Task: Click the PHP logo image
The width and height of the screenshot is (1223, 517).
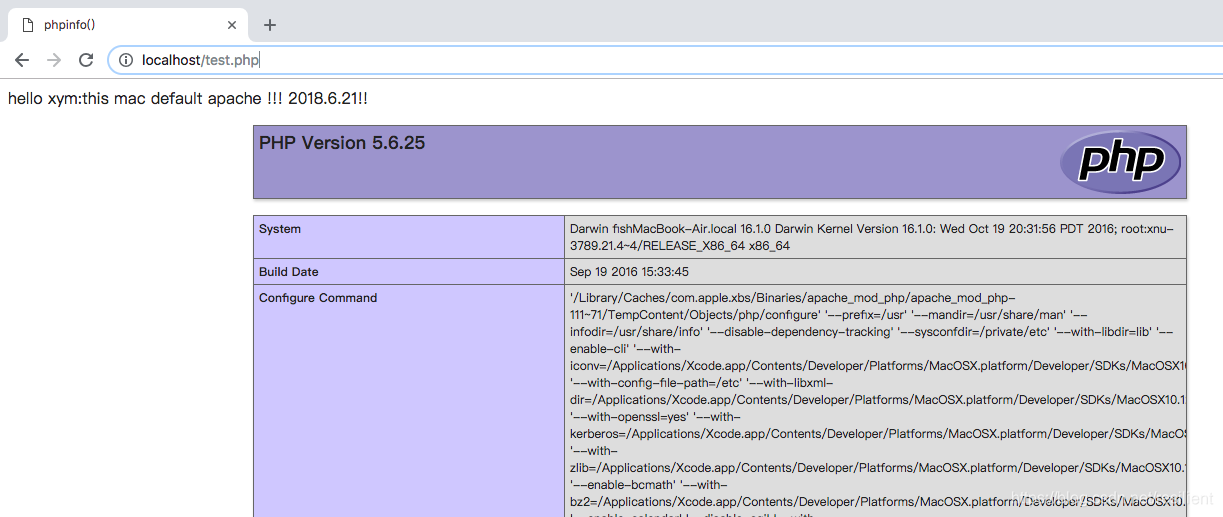Action: pos(1120,161)
